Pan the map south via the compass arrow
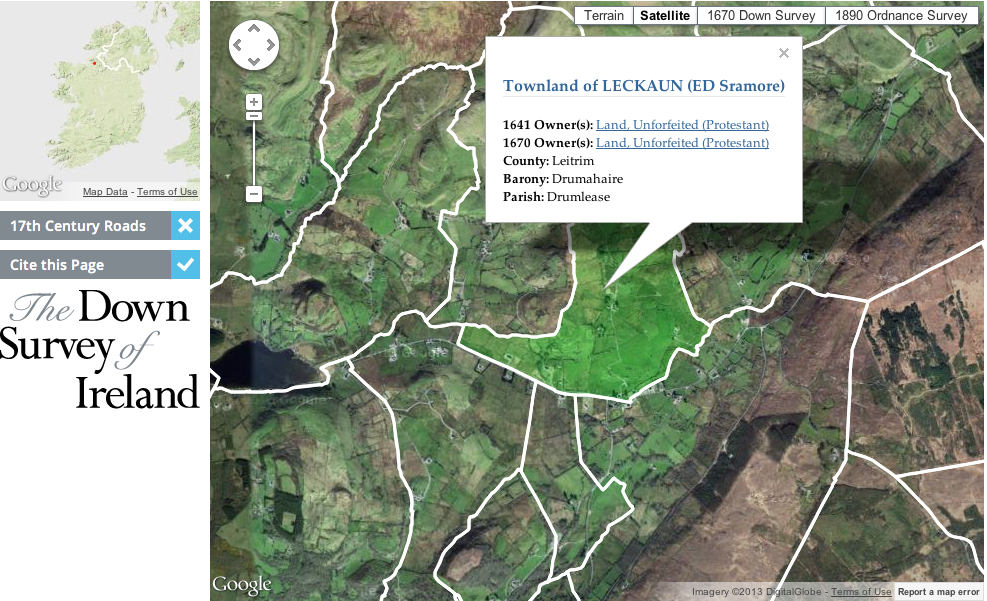The image size is (987, 601). pyautogui.click(x=253, y=61)
